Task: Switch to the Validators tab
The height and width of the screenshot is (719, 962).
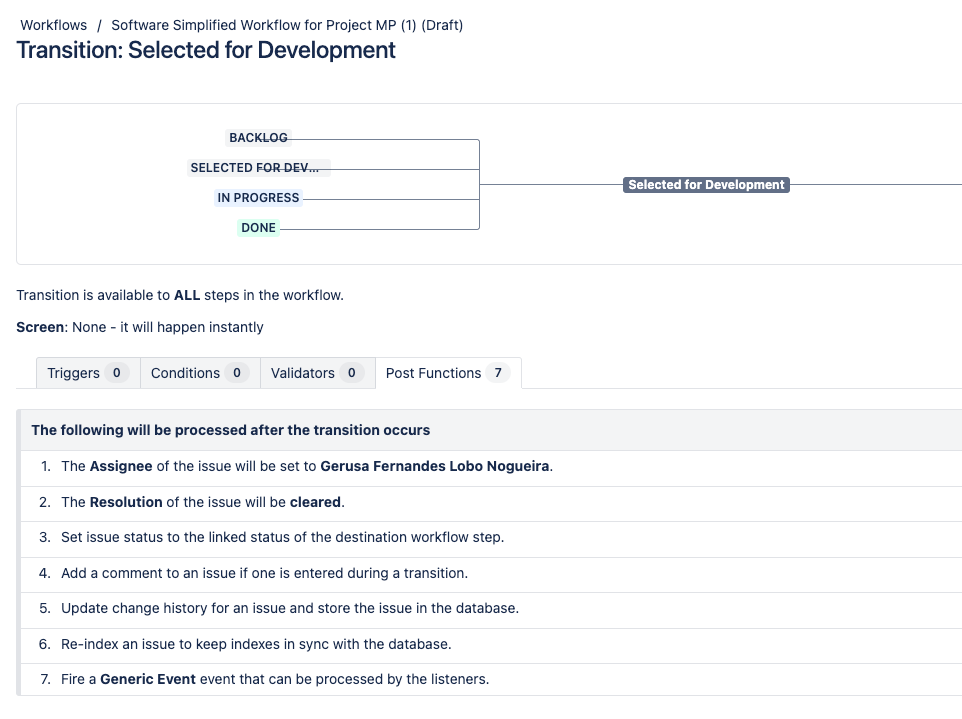Action: click(318, 373)
